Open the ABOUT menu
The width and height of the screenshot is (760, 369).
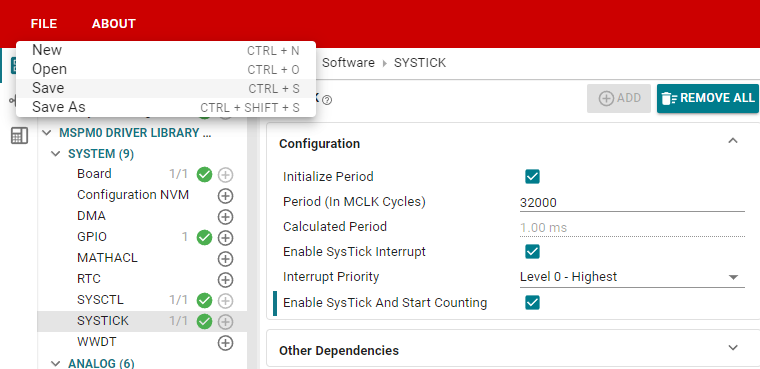[x=114, y=23]
